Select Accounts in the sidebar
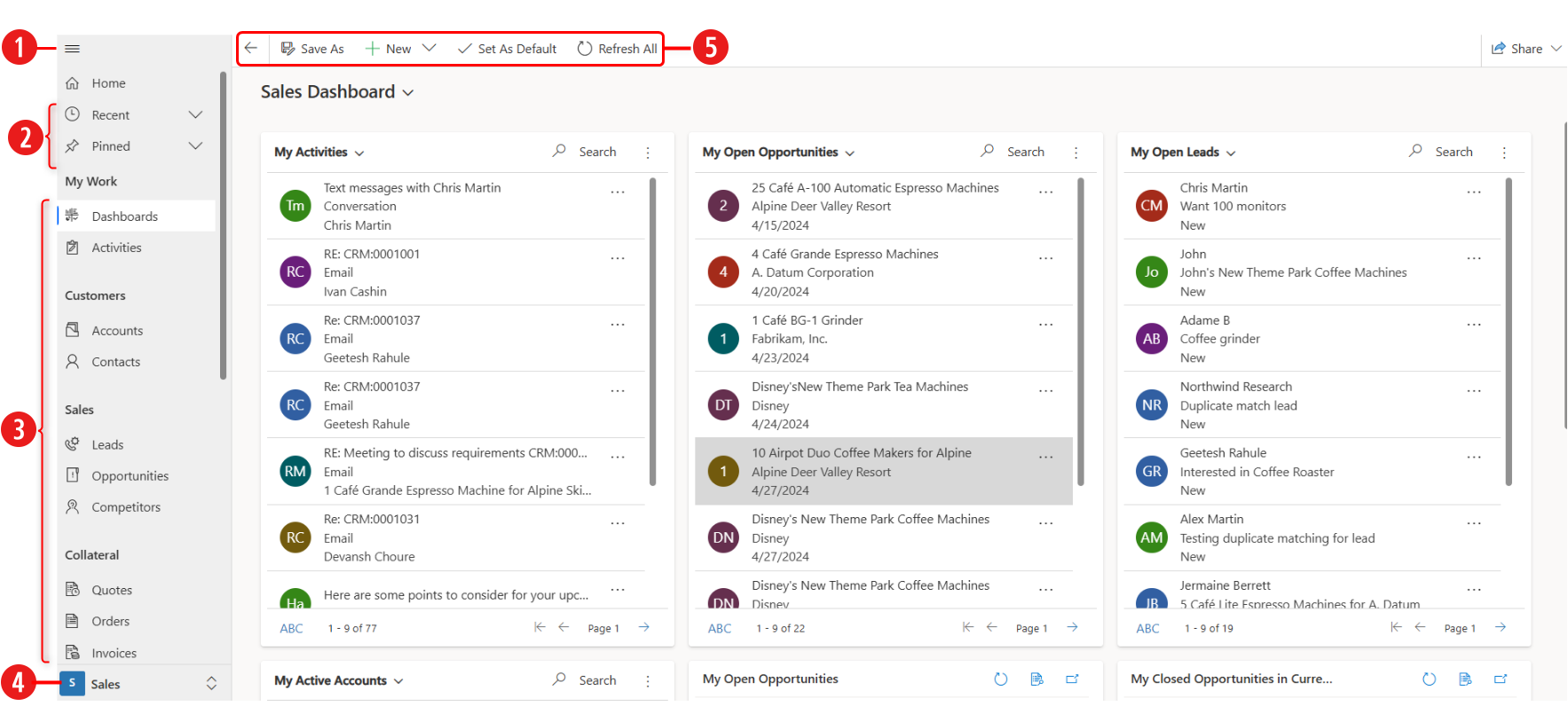 point(117,330)
